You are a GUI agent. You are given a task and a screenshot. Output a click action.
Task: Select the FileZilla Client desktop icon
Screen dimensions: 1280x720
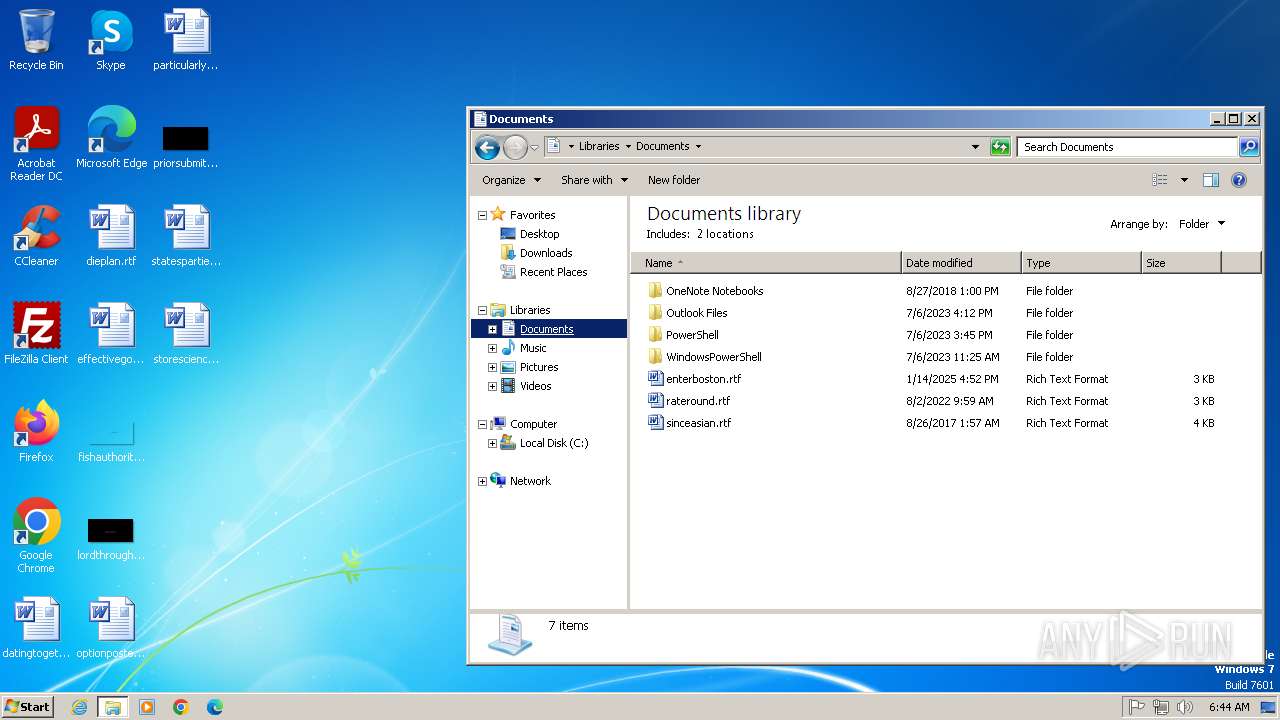click(36, 334)
